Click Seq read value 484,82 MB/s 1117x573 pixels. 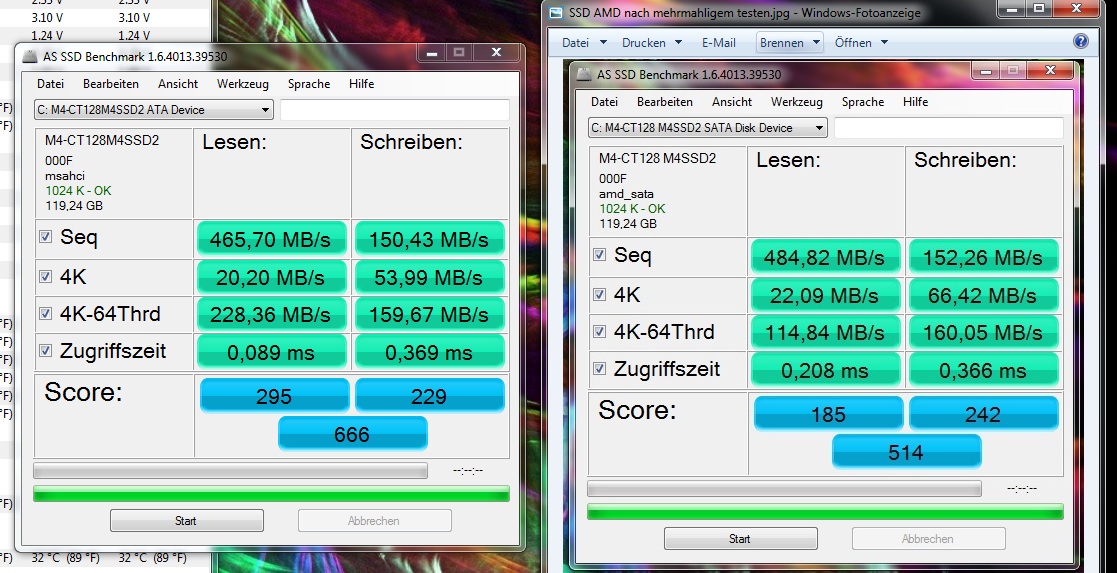pyautogui.click(x=825, y=257)
